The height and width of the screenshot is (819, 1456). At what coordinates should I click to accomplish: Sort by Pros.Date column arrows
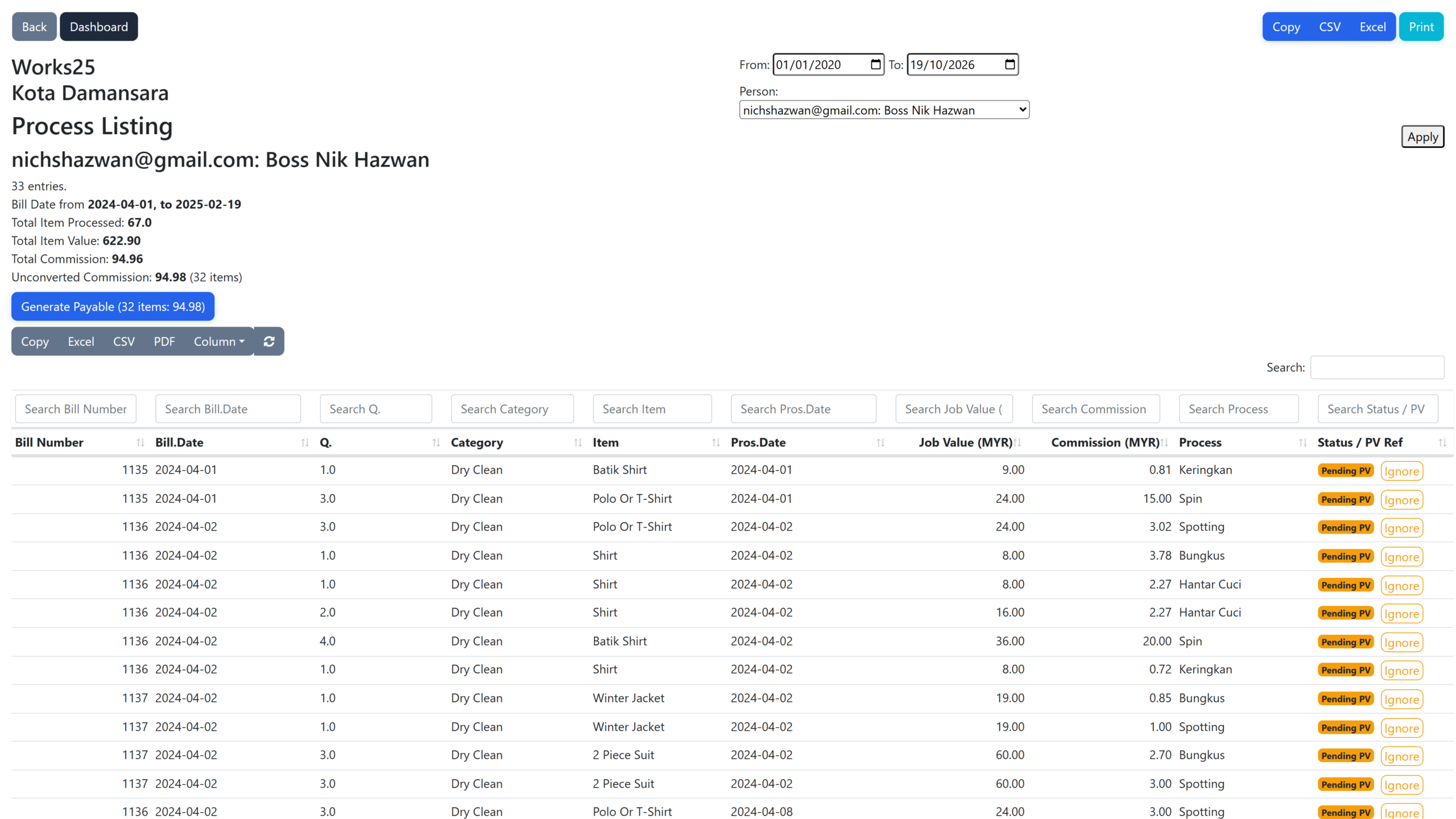pyautogui.click(x=880, y=442)
